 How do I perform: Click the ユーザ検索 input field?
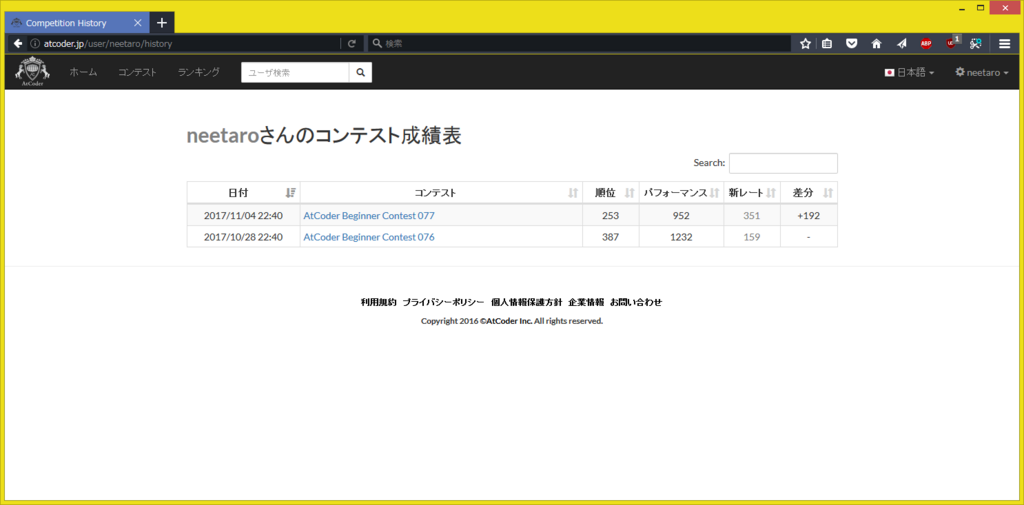tap(295, 73)
